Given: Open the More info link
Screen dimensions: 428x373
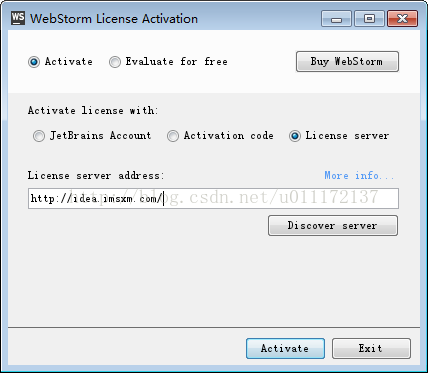Looking at the screenshot, I should click(x=359, y=175).
